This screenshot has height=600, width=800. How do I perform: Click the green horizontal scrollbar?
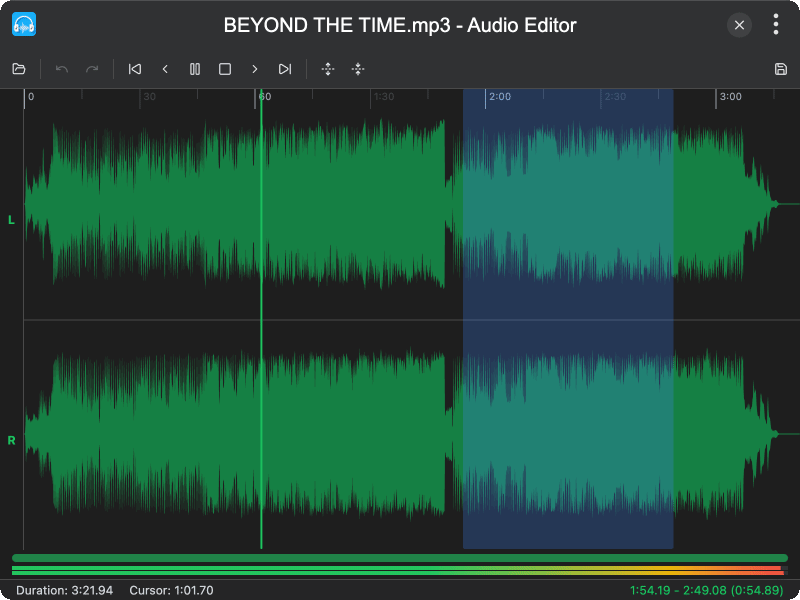pos(400,558)
